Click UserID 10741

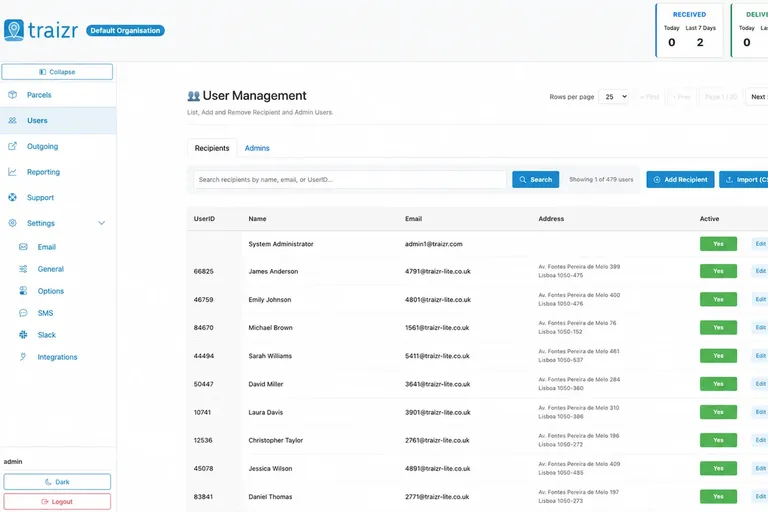click(202, 413)
